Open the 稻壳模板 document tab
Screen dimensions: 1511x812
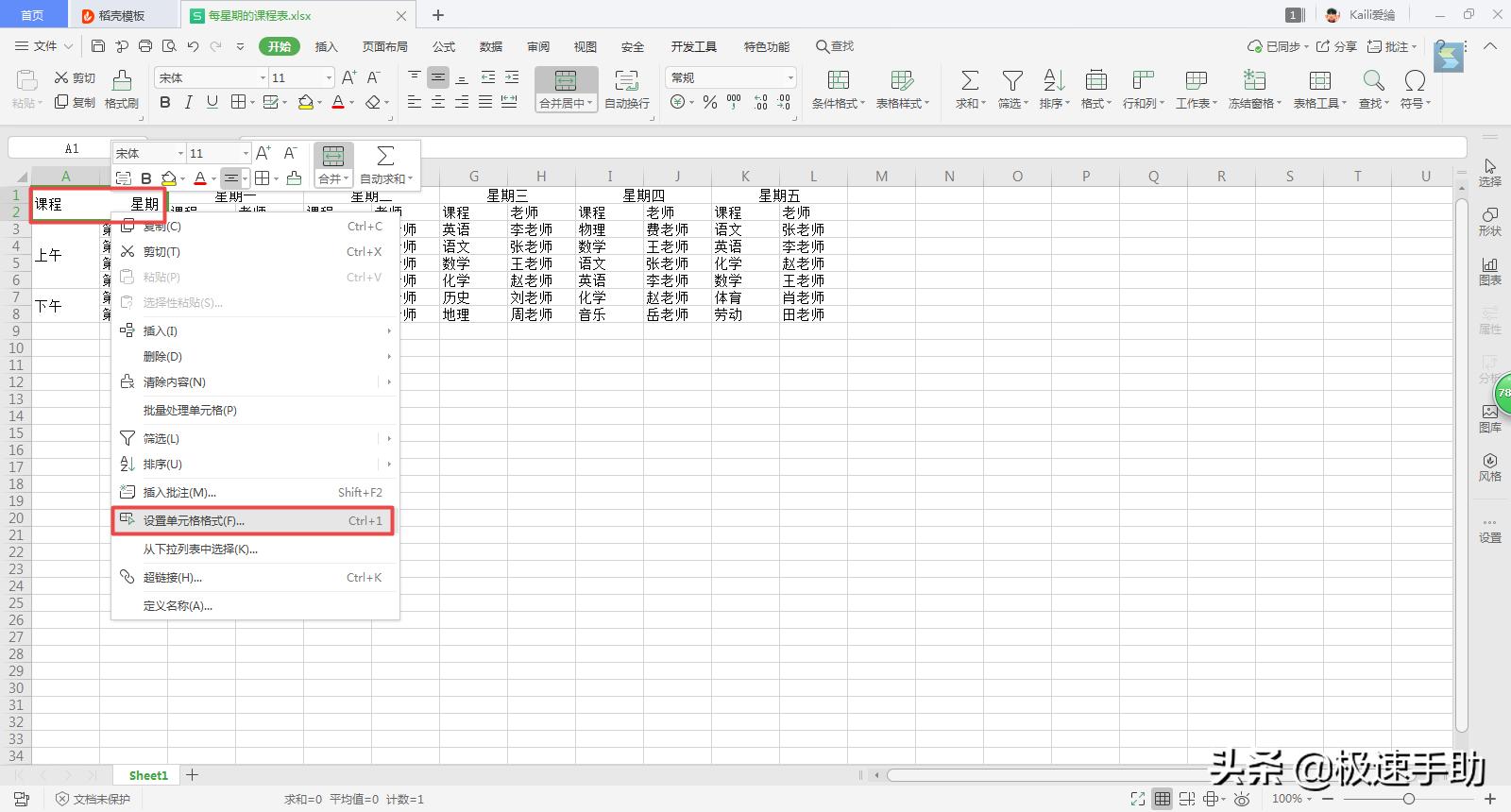pos(123,15)
